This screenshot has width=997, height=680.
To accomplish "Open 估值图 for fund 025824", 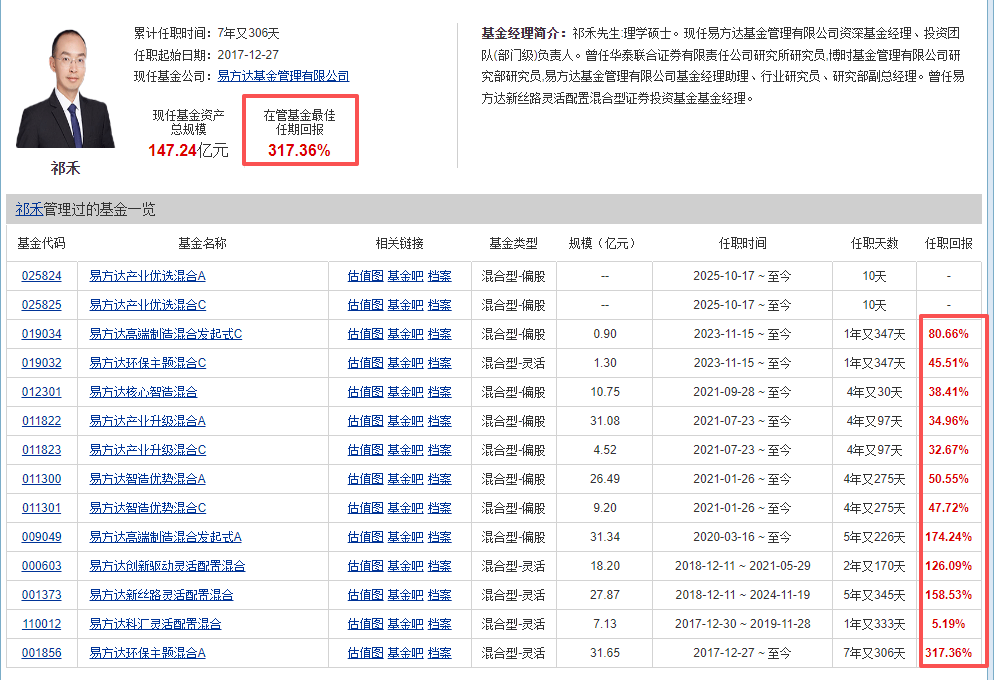I will 366,276.
